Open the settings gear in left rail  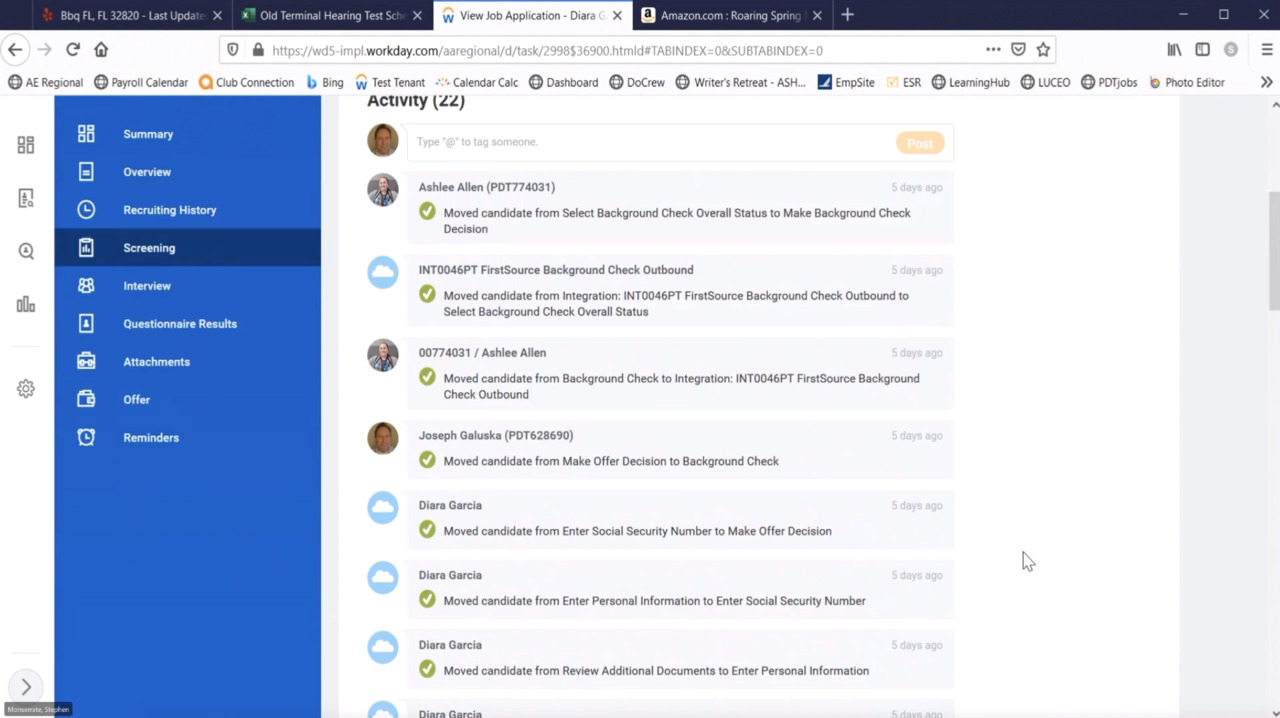(x=26, y=389)
